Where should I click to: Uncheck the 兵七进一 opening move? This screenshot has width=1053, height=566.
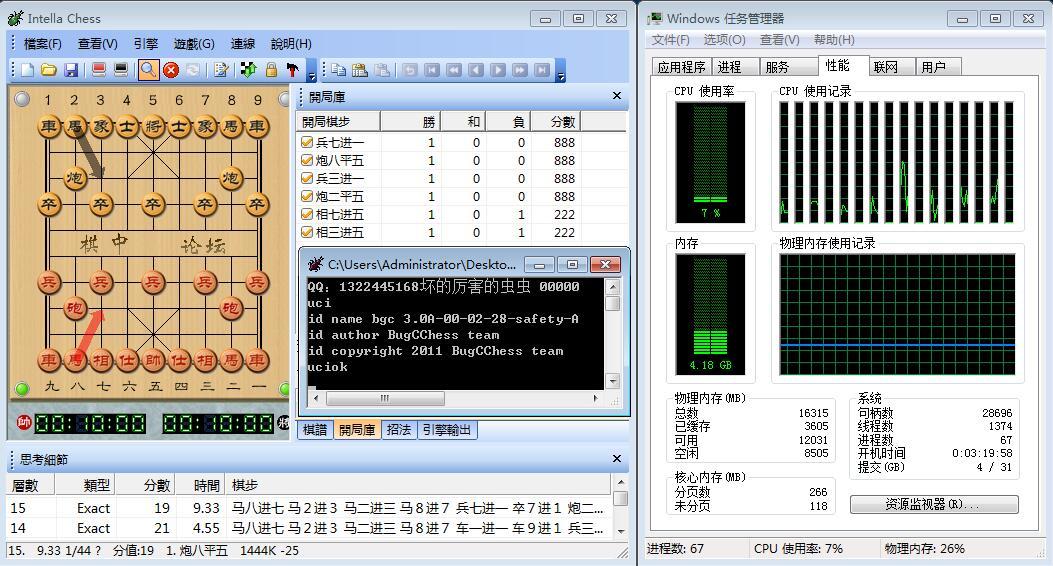coord(307,142)
